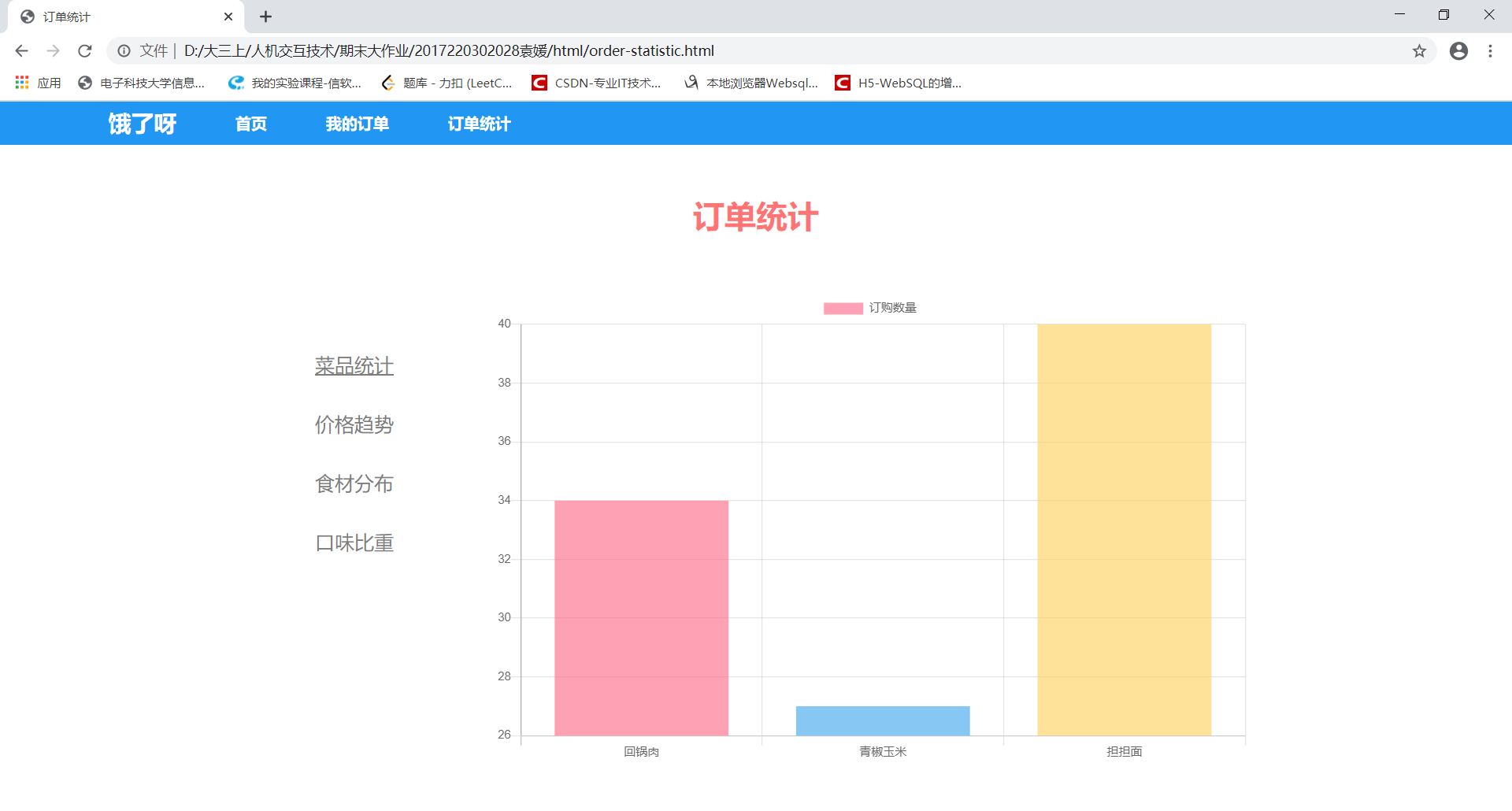Open the Chrome apps grid icon
This screenshot has height=811, width=1512.
point(21,82)
